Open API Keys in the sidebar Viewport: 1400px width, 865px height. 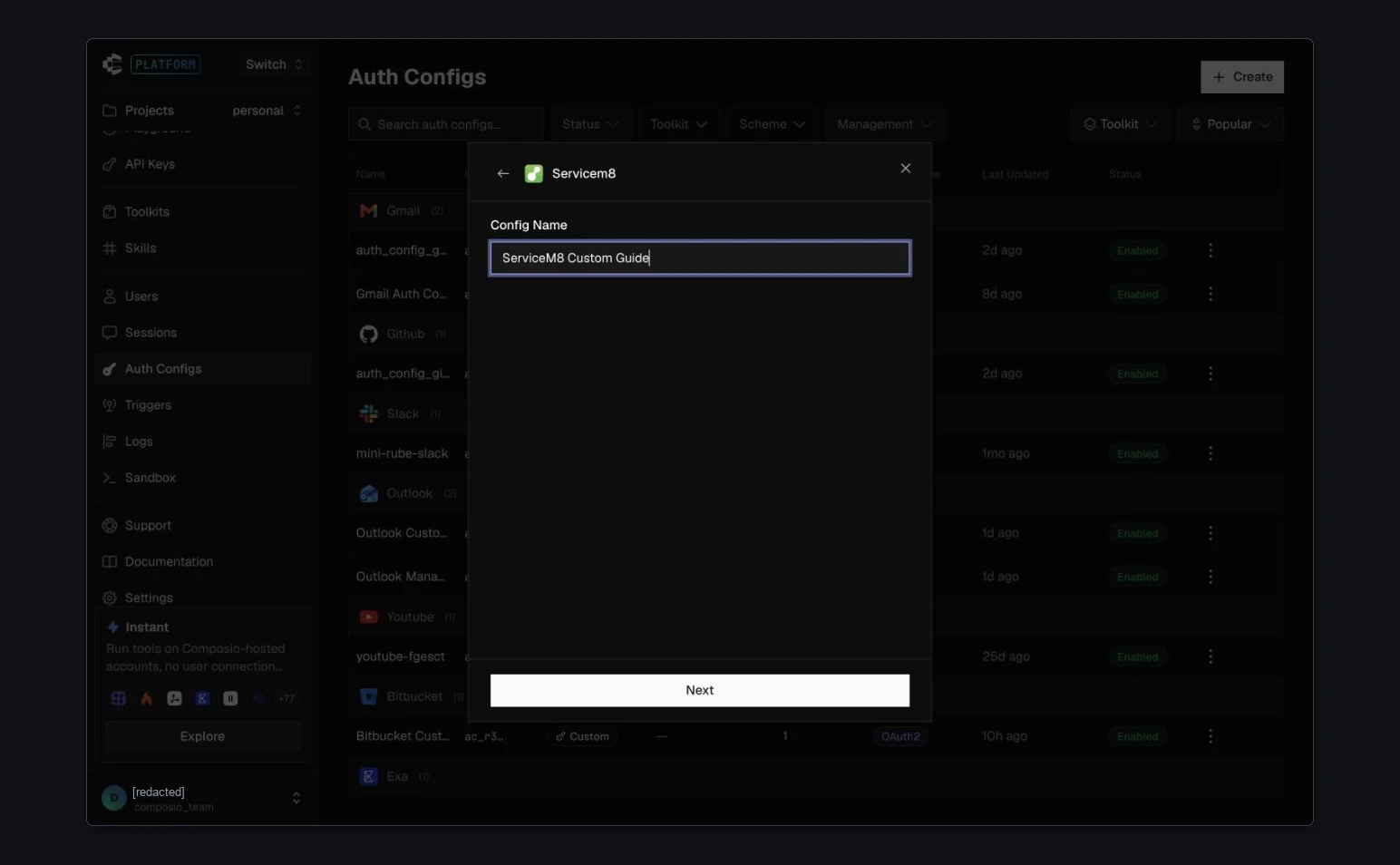(150, 164)
